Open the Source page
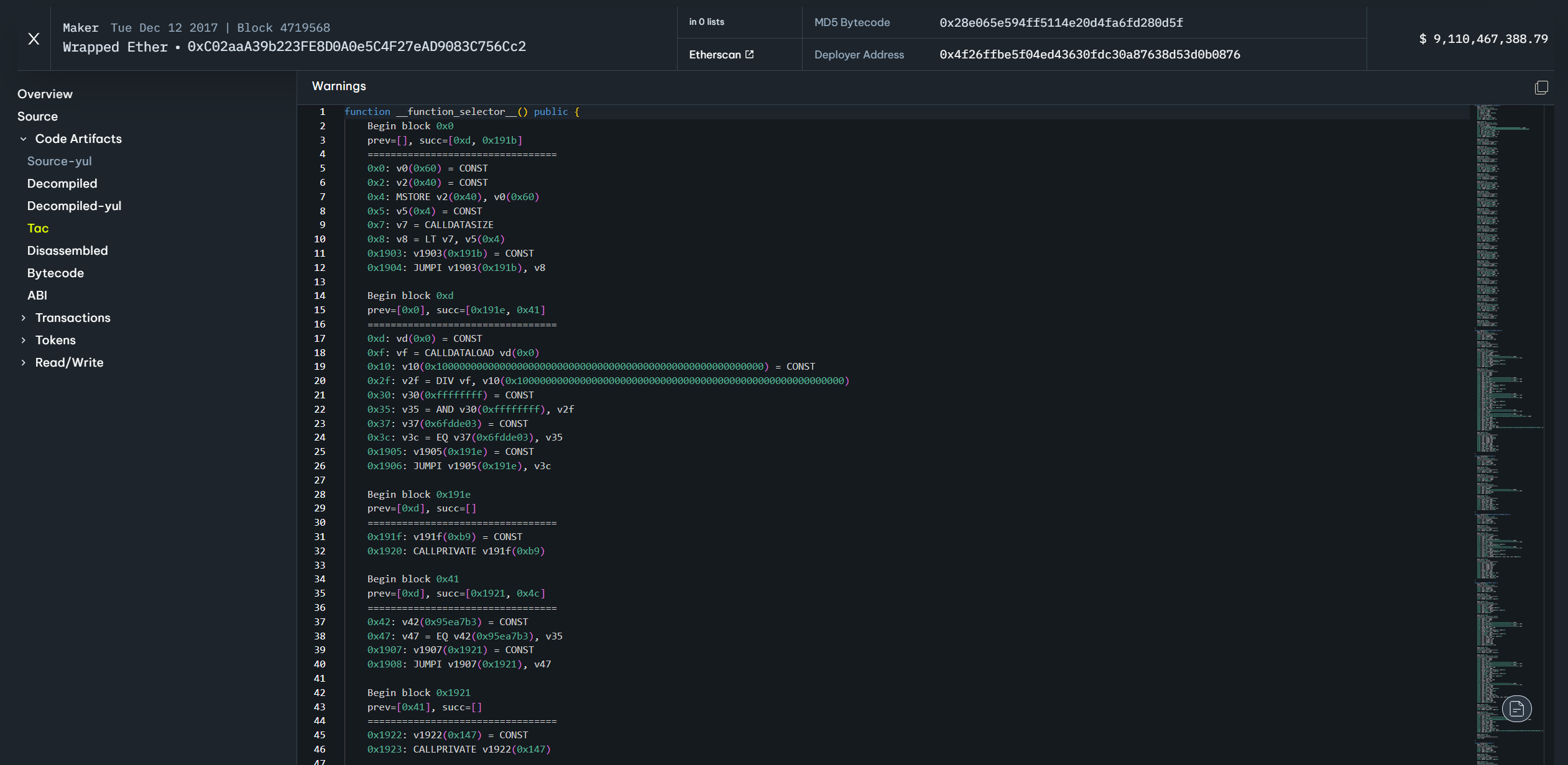1568x765 pixels. click(x=37, y=117)
